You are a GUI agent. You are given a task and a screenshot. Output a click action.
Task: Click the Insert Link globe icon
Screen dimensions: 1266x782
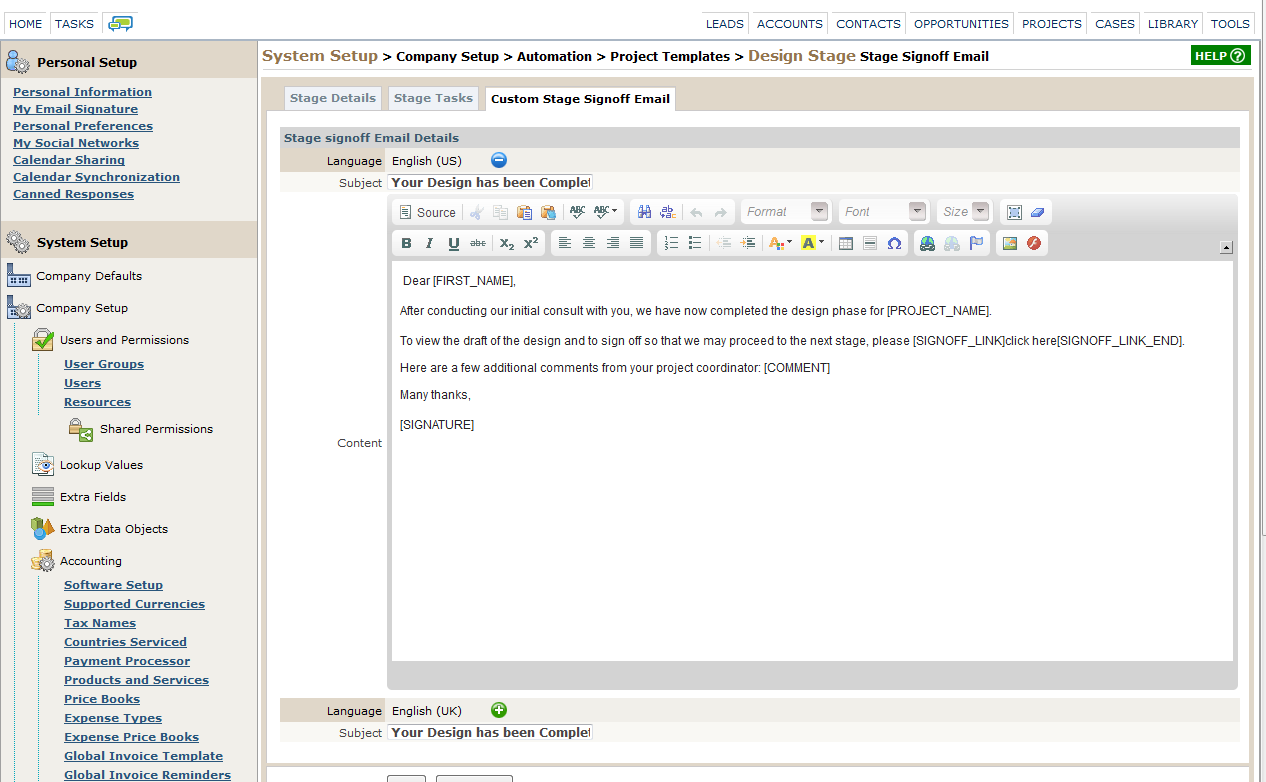coord(928,243)
